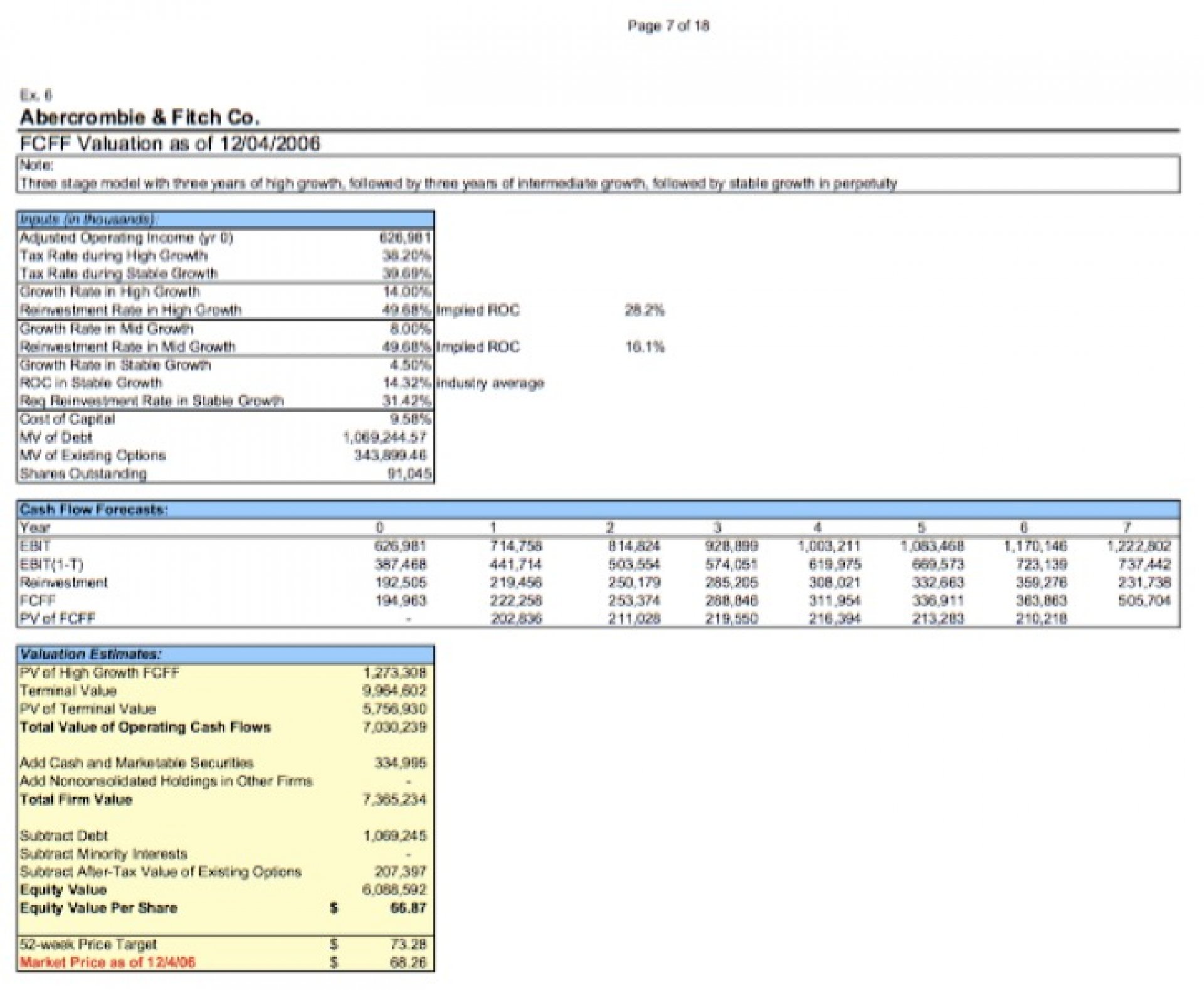Click EBIT(1-T) year 3 value 574,051
Viewport: 1204px width, 990px height.
click(x=732, y=564)
